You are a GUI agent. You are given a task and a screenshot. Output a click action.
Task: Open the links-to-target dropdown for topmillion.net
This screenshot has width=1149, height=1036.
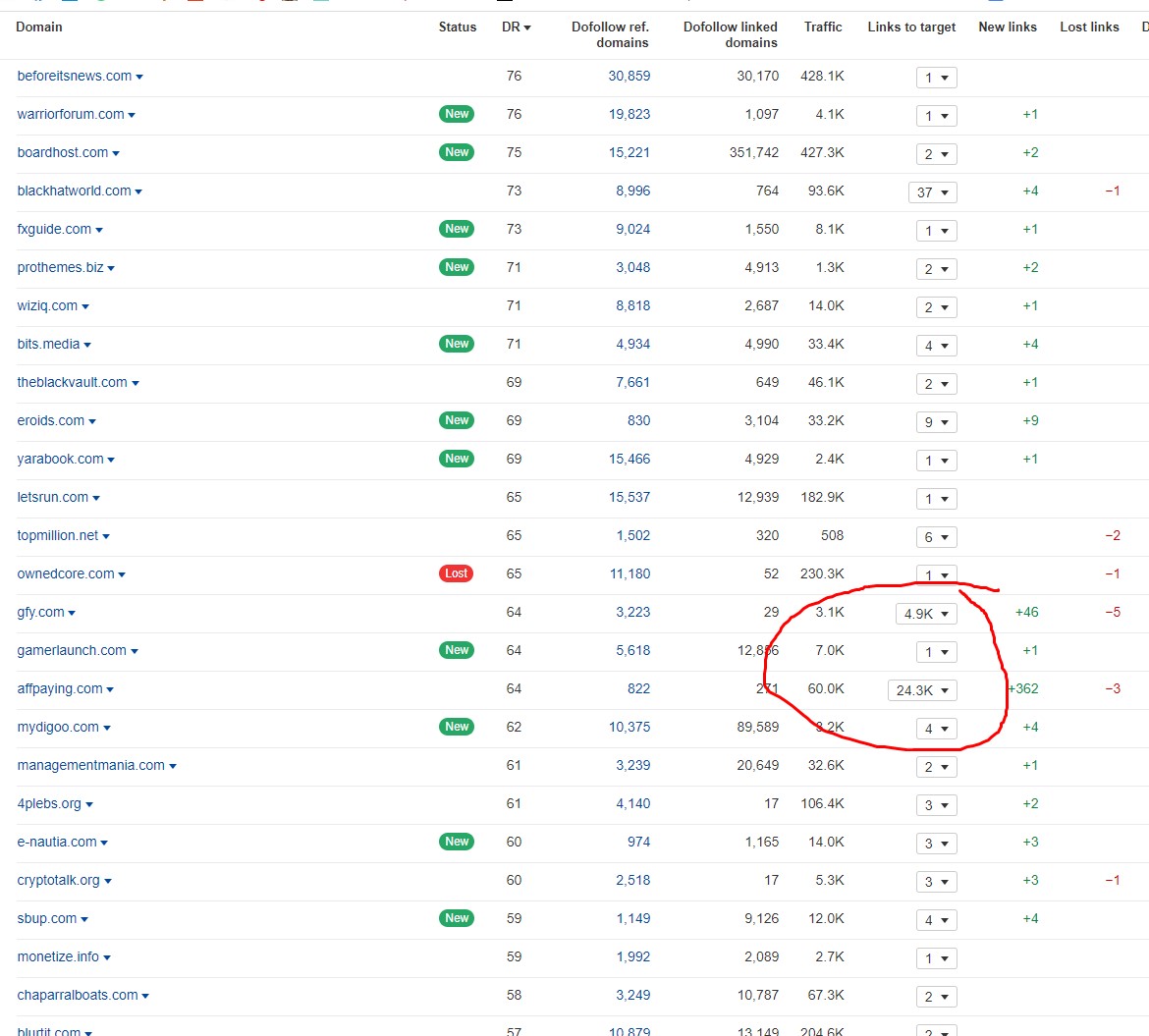pos(937,537)
